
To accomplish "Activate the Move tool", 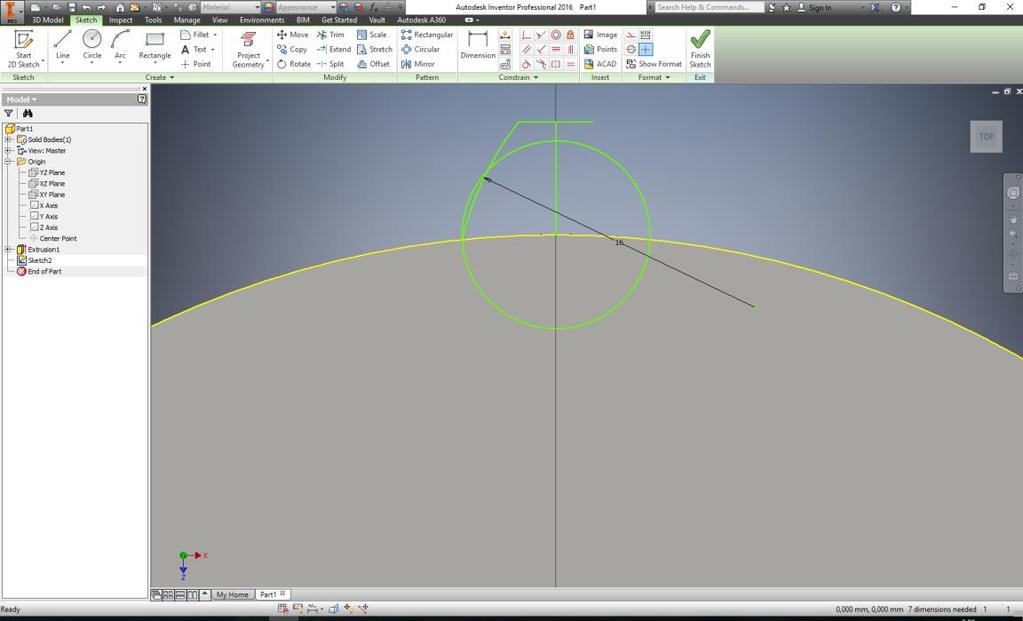I will (292, 35).
